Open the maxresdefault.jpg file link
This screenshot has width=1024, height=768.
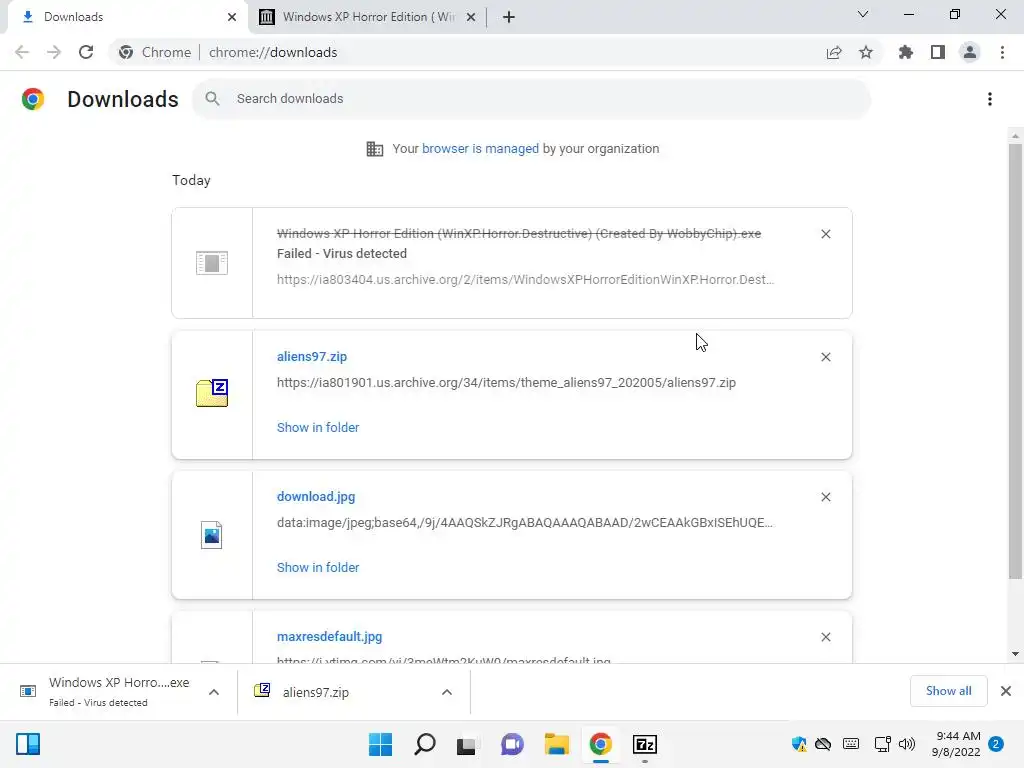329,637
